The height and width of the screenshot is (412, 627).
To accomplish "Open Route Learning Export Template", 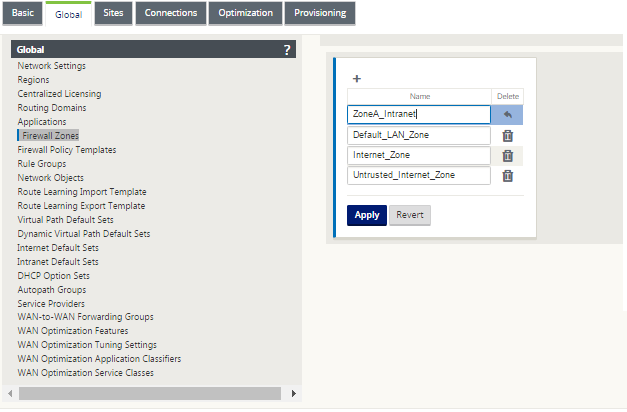I will click(x=81, y=206).
